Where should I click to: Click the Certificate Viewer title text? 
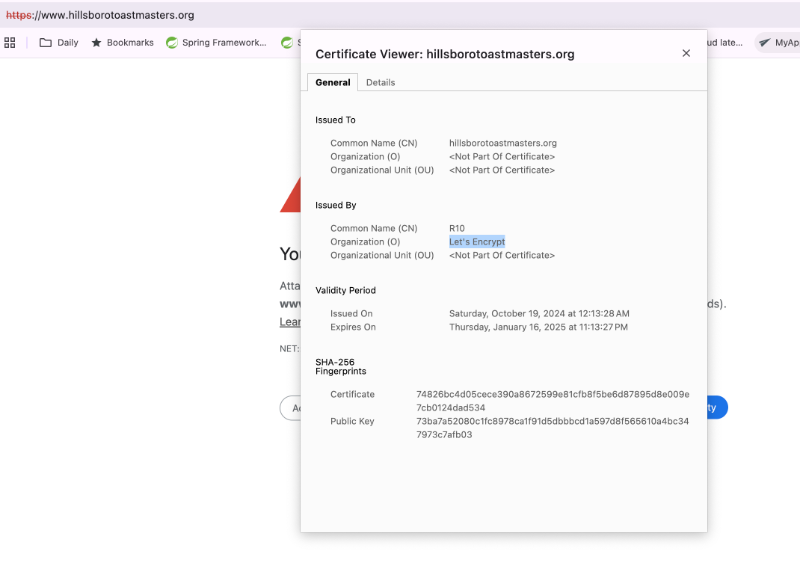click(444, 54)
